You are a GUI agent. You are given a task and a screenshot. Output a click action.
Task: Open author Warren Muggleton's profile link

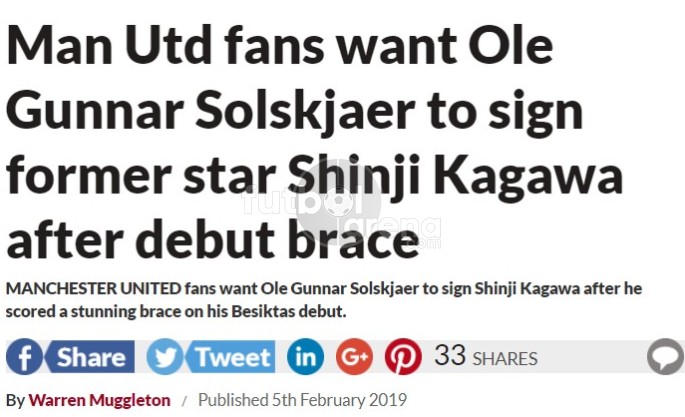click(x=100, y=400)
